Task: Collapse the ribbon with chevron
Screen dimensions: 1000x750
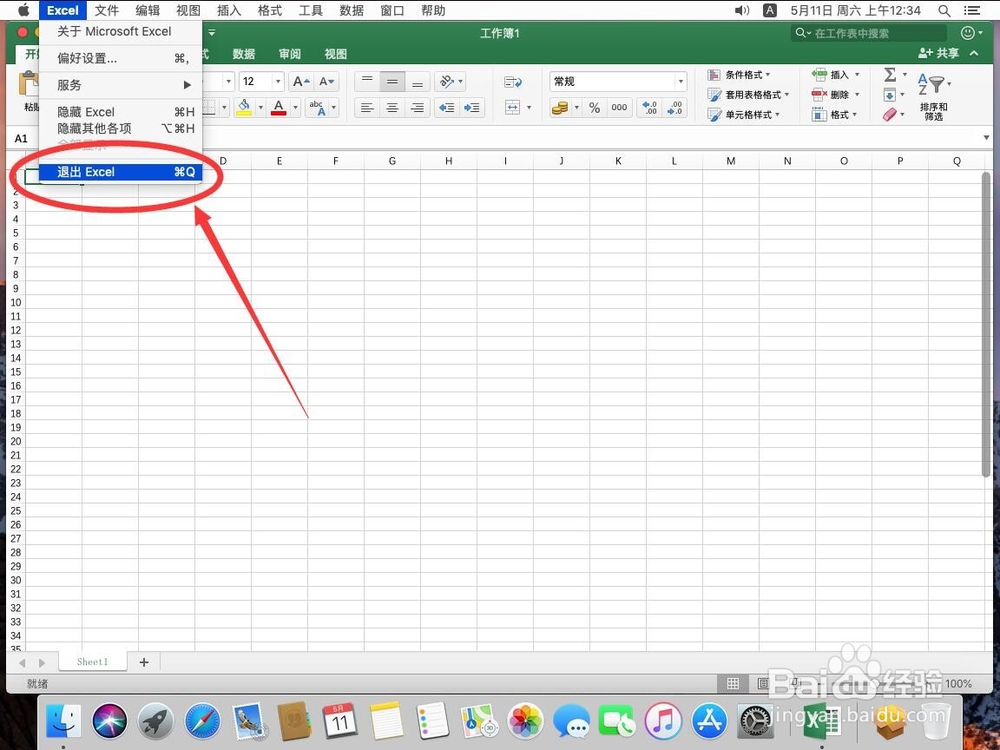Action: (x=974, y=54)
